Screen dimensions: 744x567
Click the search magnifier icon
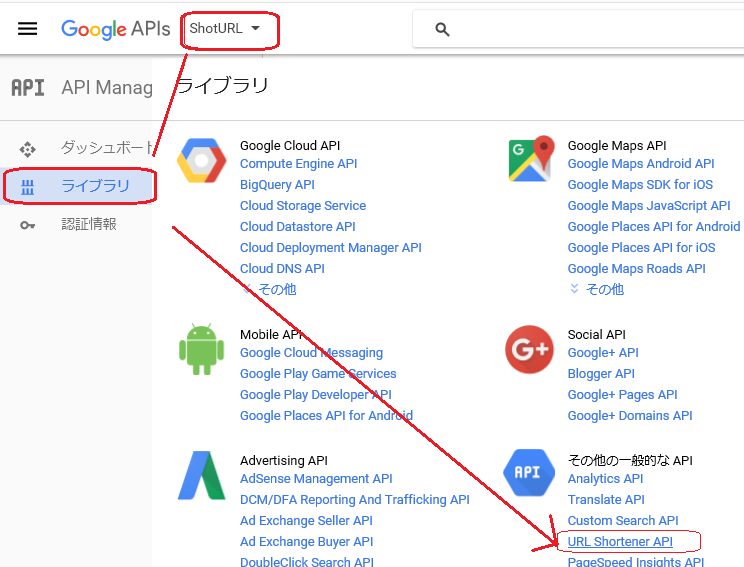[x=442, y=29]
